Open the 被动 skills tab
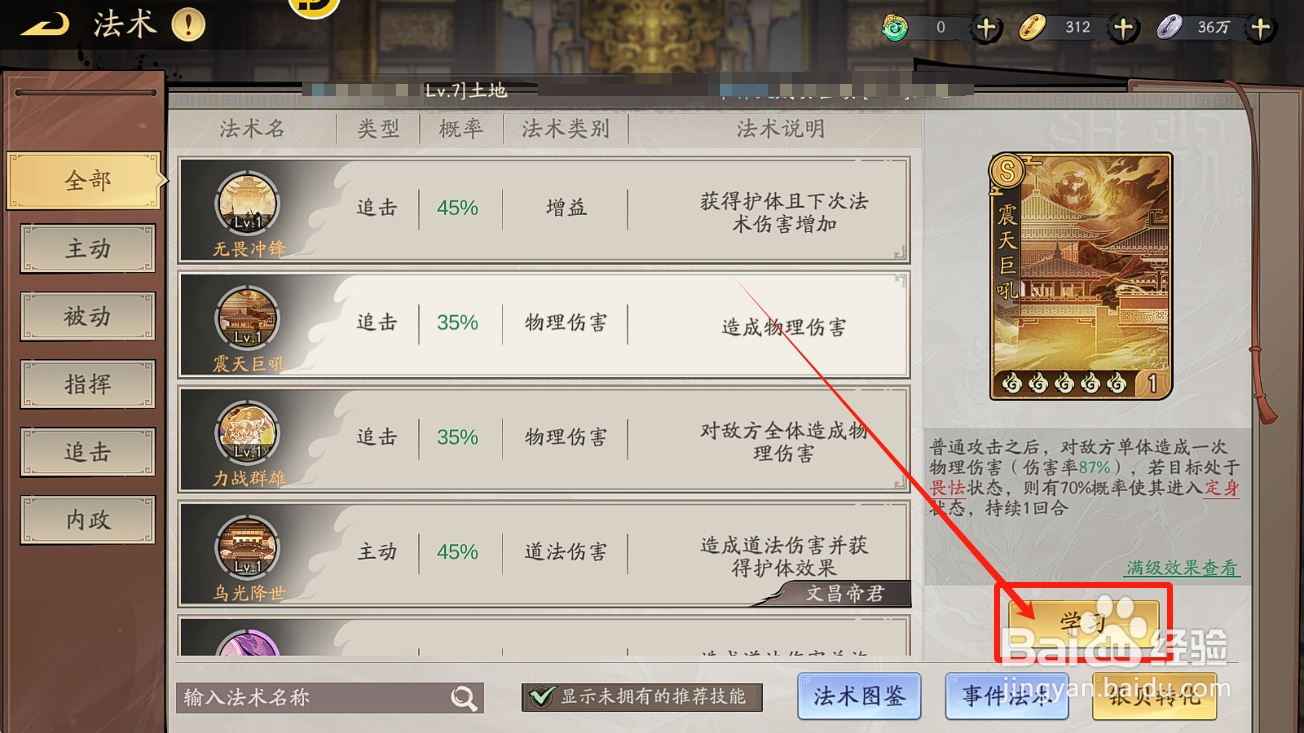Image resolution: width=1304 pixels, height=733 pixels. coord(88,317)
